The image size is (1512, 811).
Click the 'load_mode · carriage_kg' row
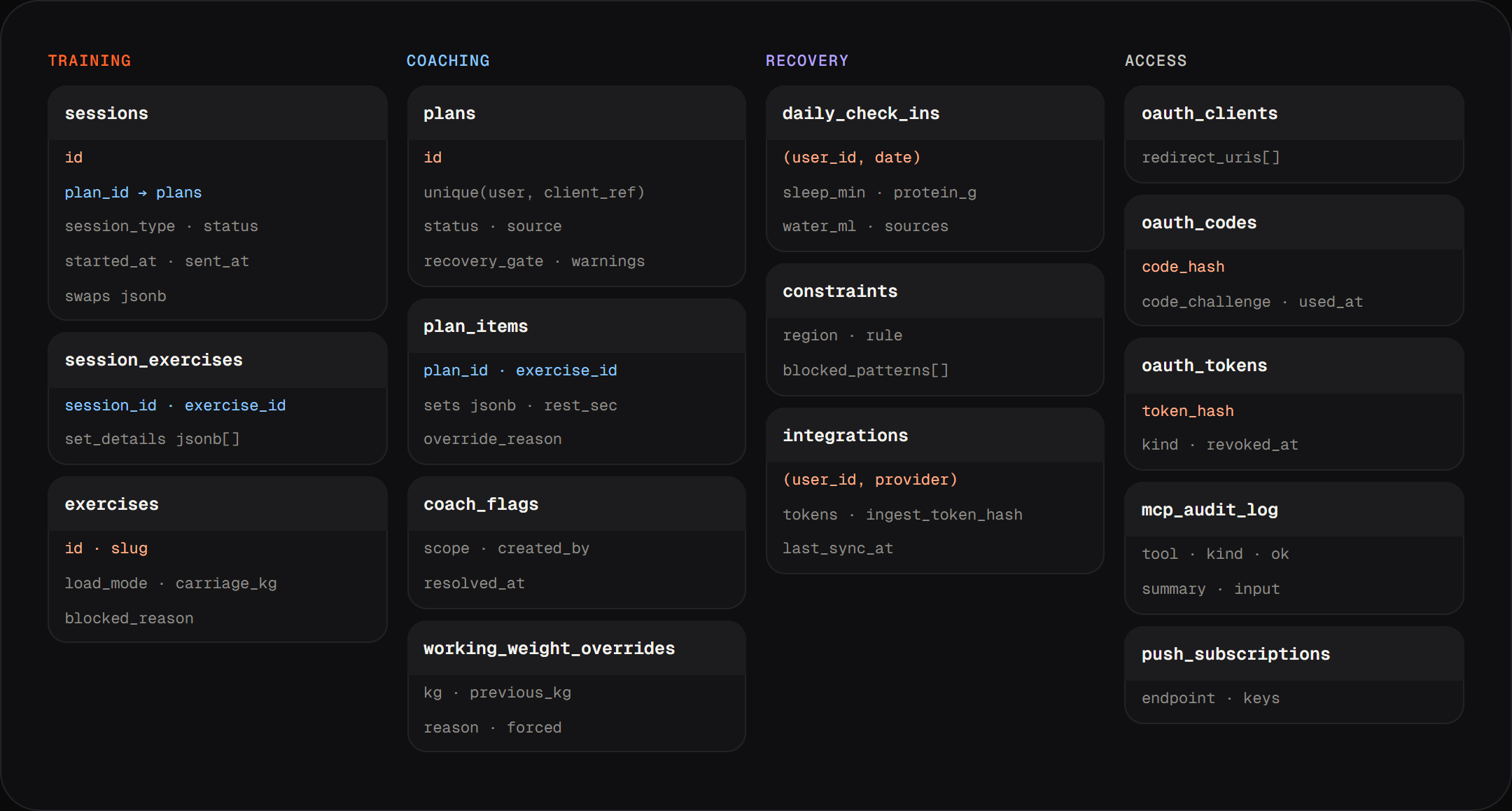pyautogui.click(x=171, y=583)
